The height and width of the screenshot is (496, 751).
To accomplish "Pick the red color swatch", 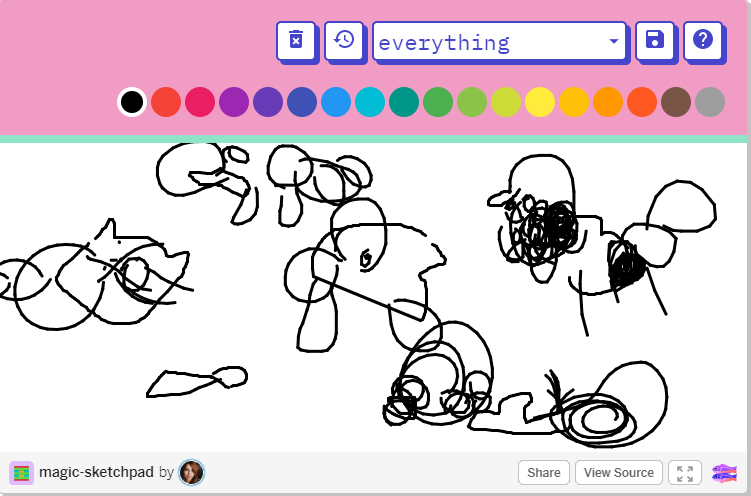I will tap(166, 102).
